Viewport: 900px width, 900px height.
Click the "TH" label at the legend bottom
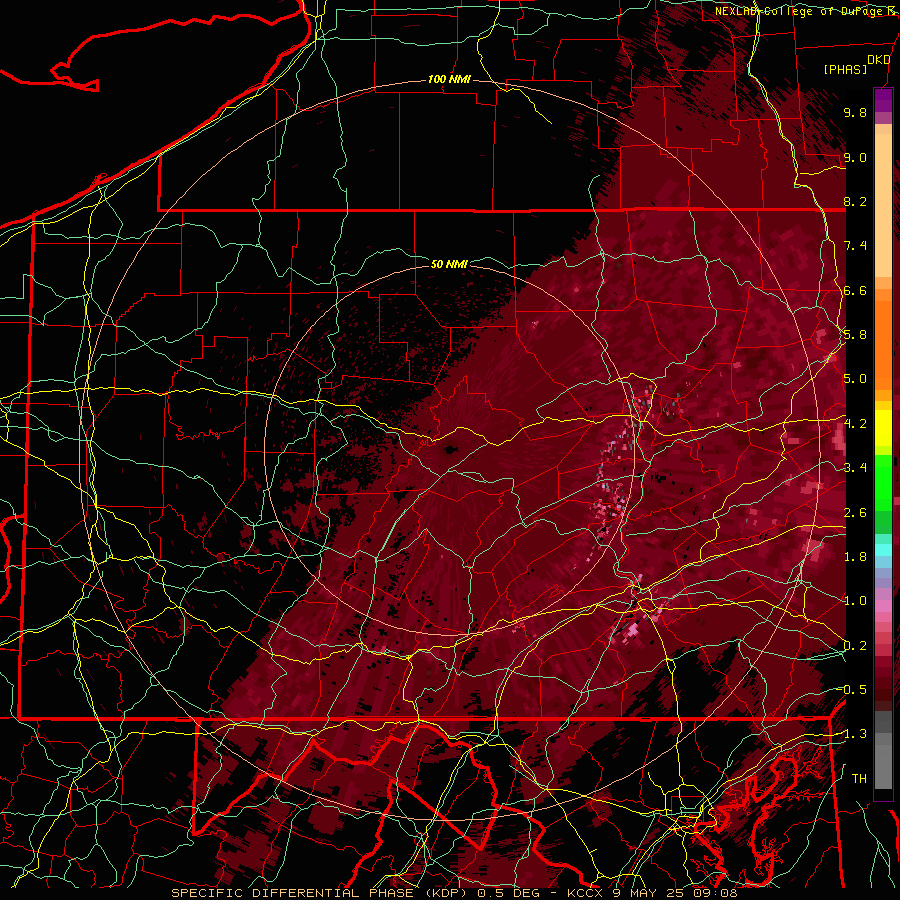[859, 778]
